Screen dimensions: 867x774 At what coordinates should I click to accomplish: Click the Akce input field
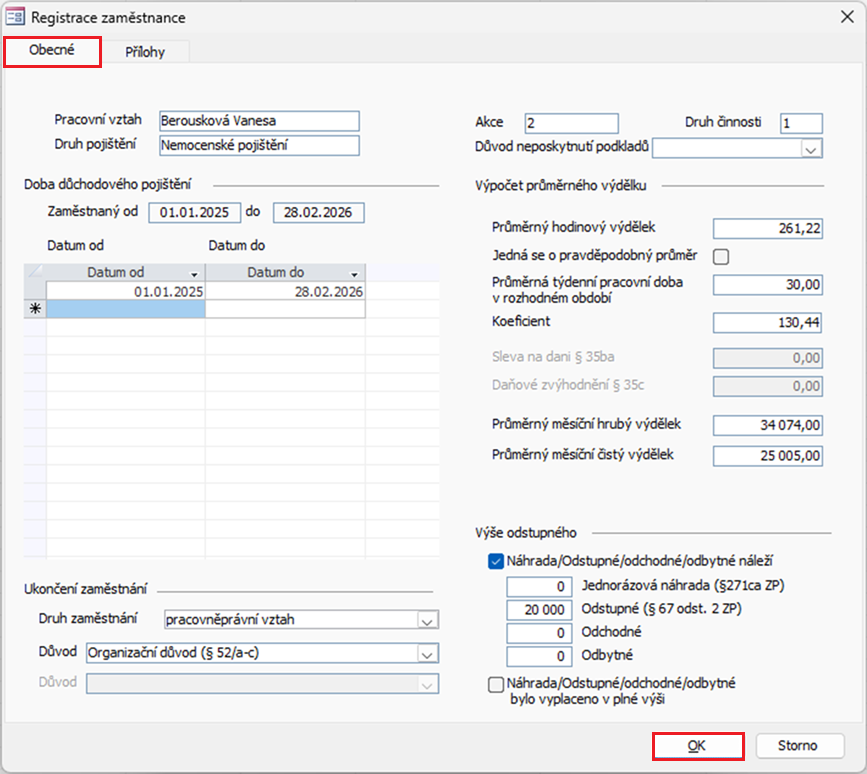(571, 123)
